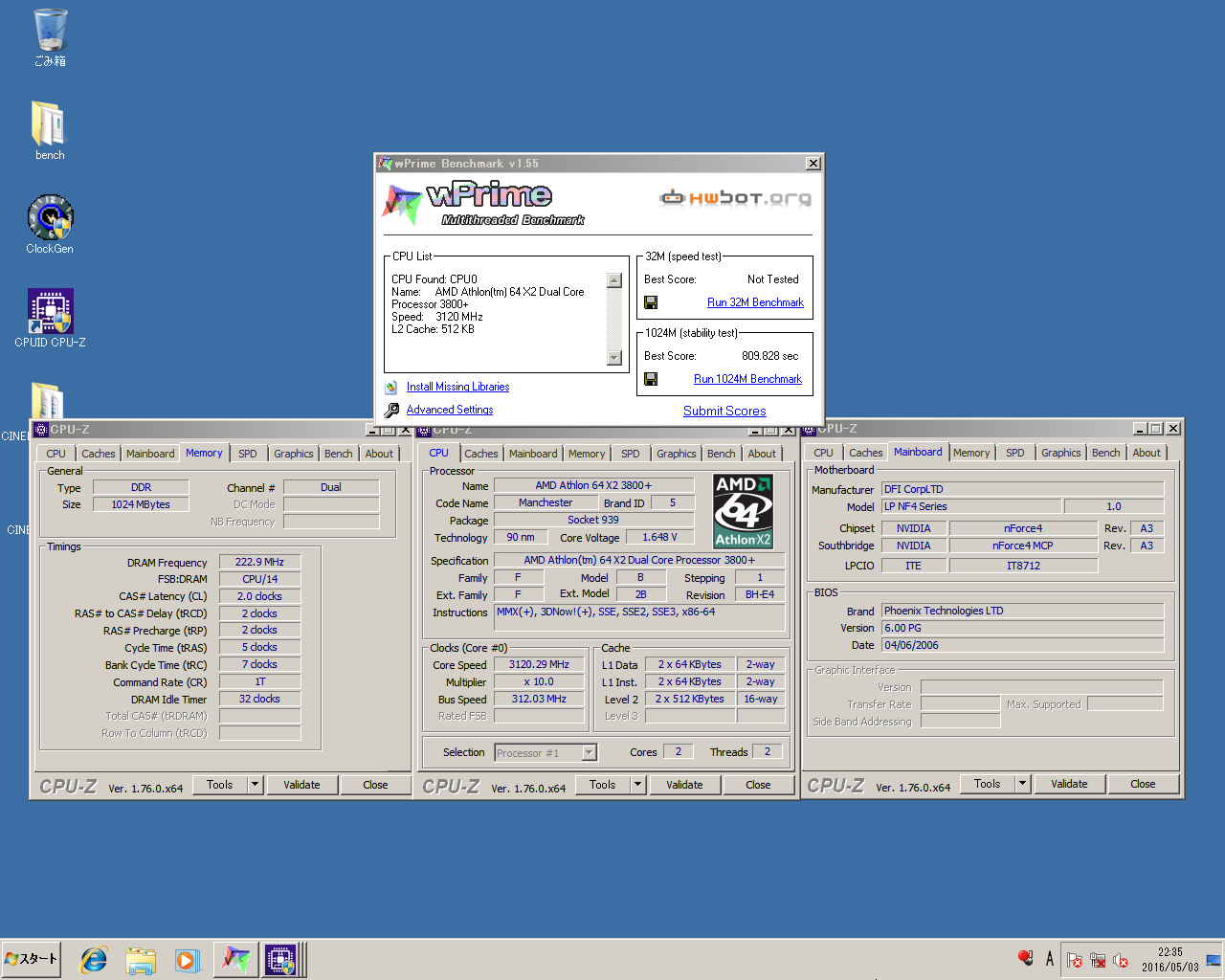Open the network tray icon

[1098, 960]
